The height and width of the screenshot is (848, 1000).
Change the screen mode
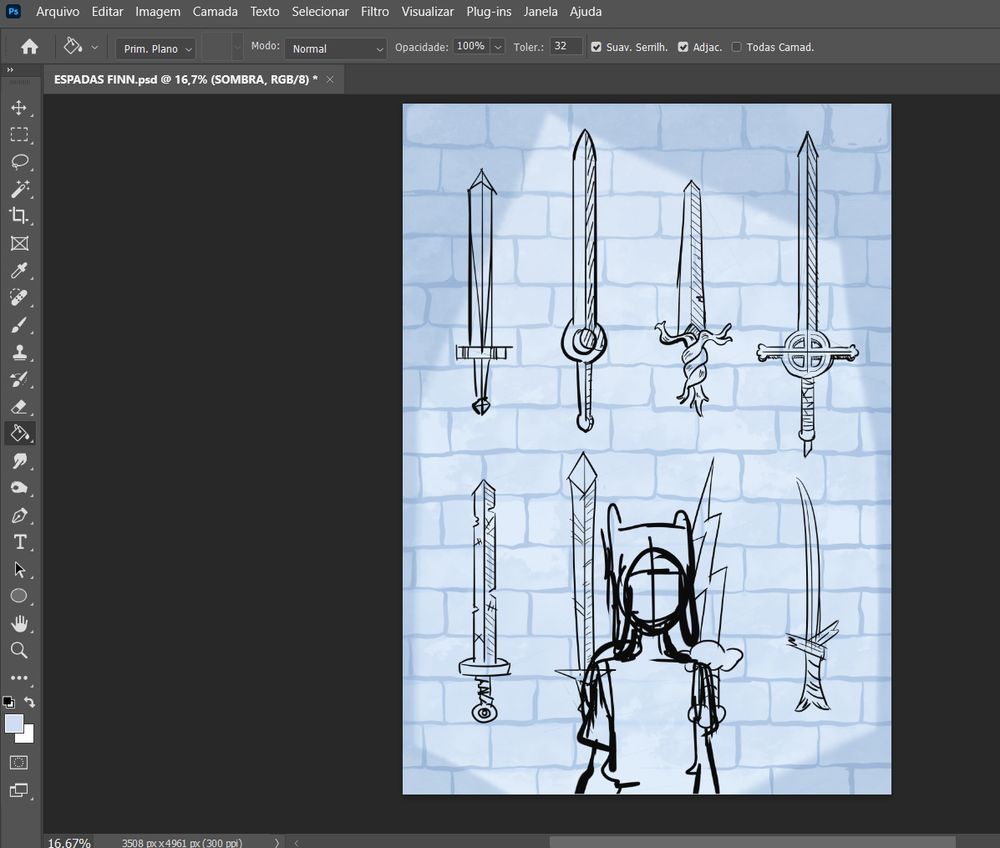[x=19, y=791]
